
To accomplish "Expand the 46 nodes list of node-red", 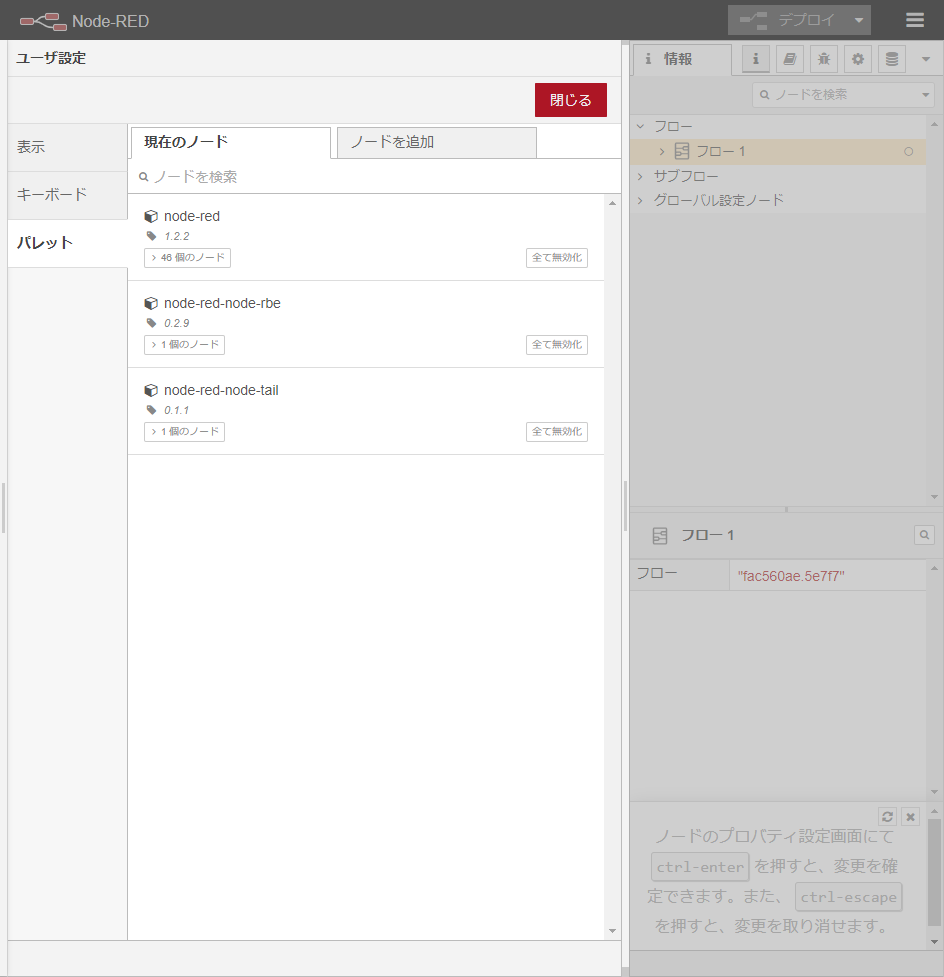I will coord(188,258).
